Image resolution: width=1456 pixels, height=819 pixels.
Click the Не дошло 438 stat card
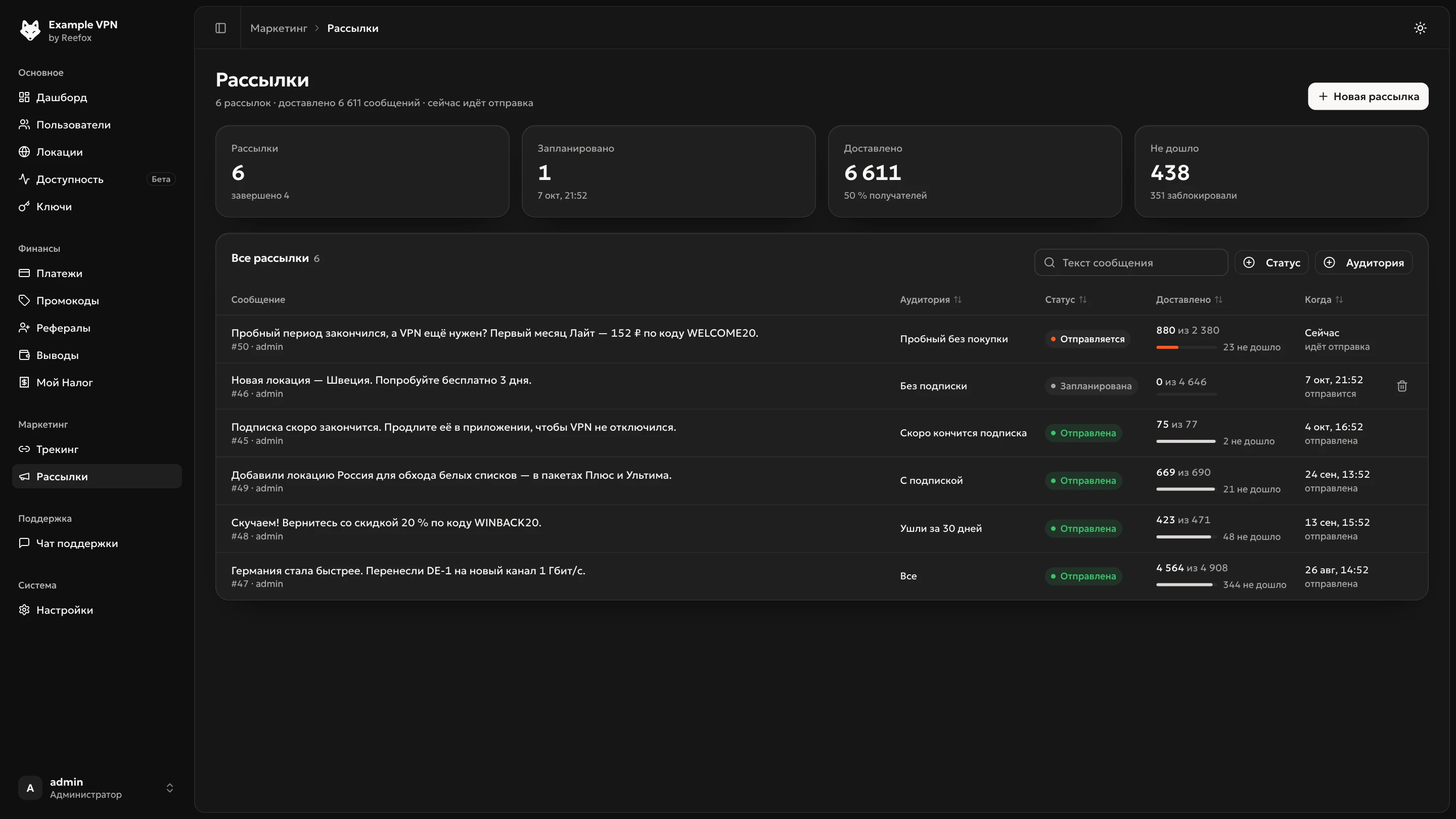[1281, 171]
